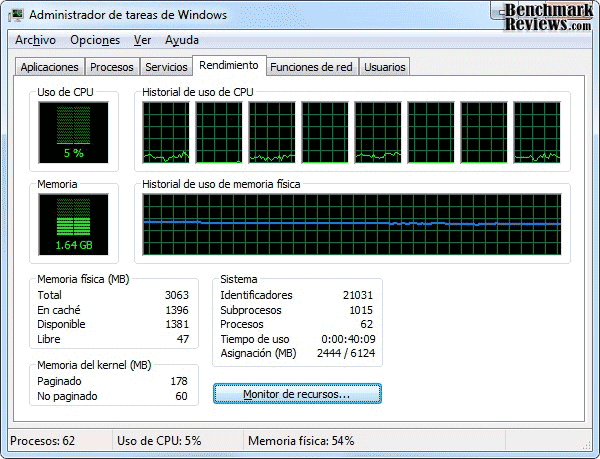Viewport: 600px width, 459px height.
Task: Click the Uso de CPU 5 % meter
Action: tap(73, 132)
